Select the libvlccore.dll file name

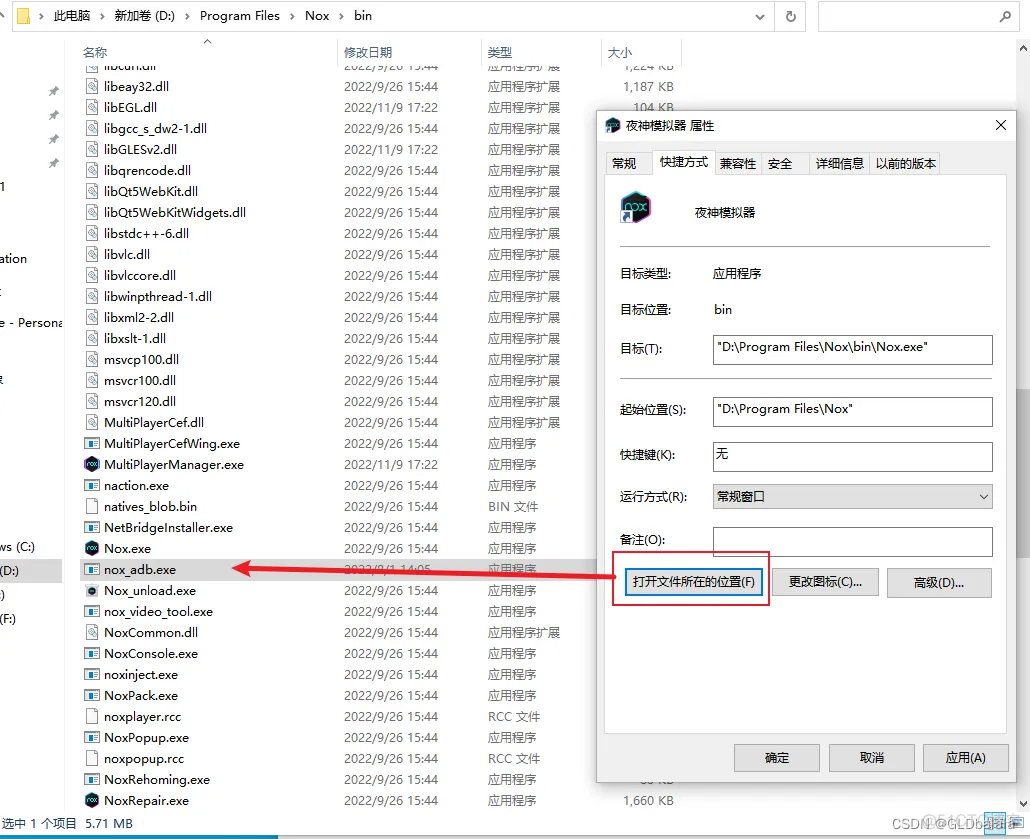coord(140,275)
